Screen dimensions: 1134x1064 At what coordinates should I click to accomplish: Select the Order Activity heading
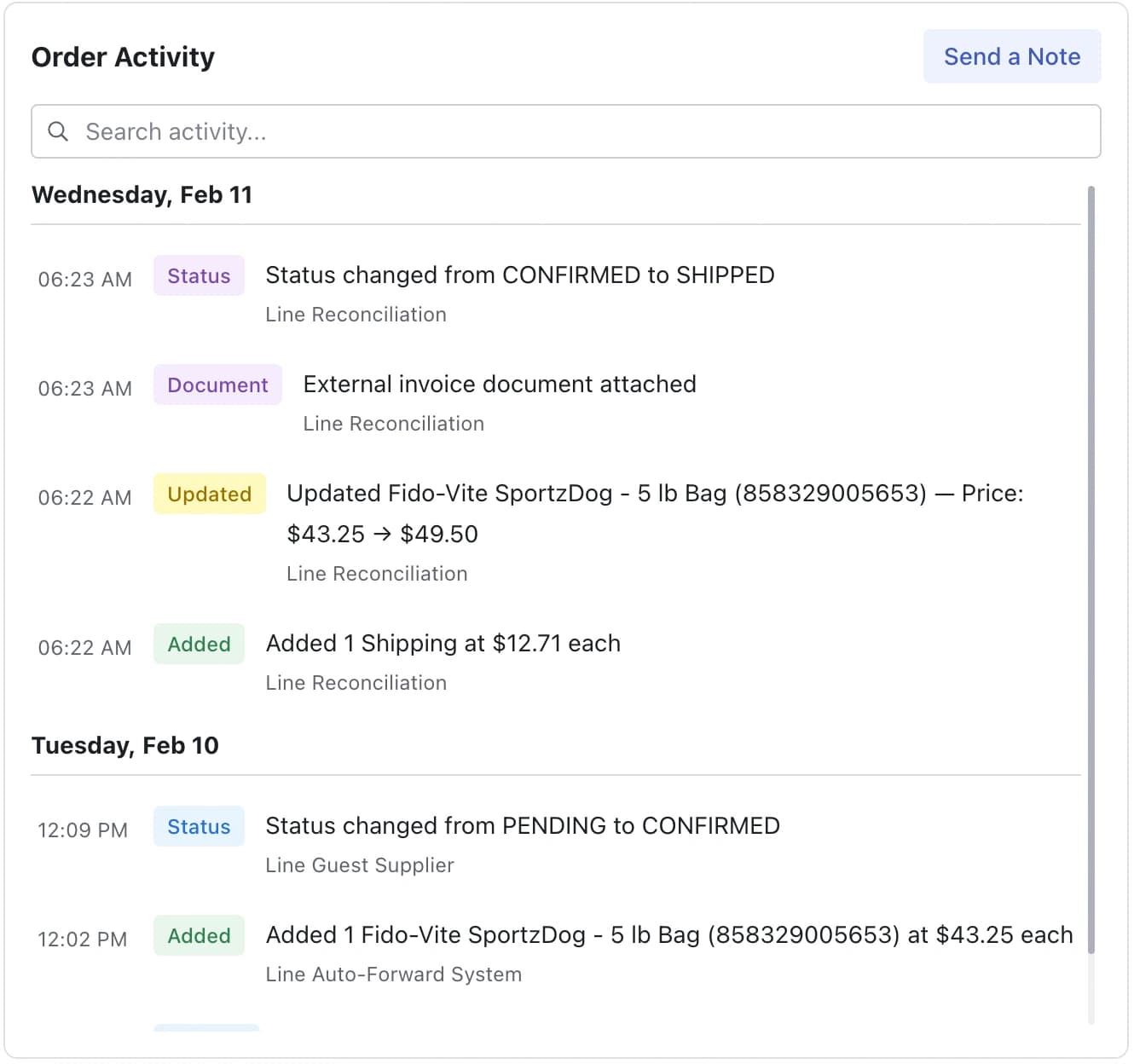point(123,57)
